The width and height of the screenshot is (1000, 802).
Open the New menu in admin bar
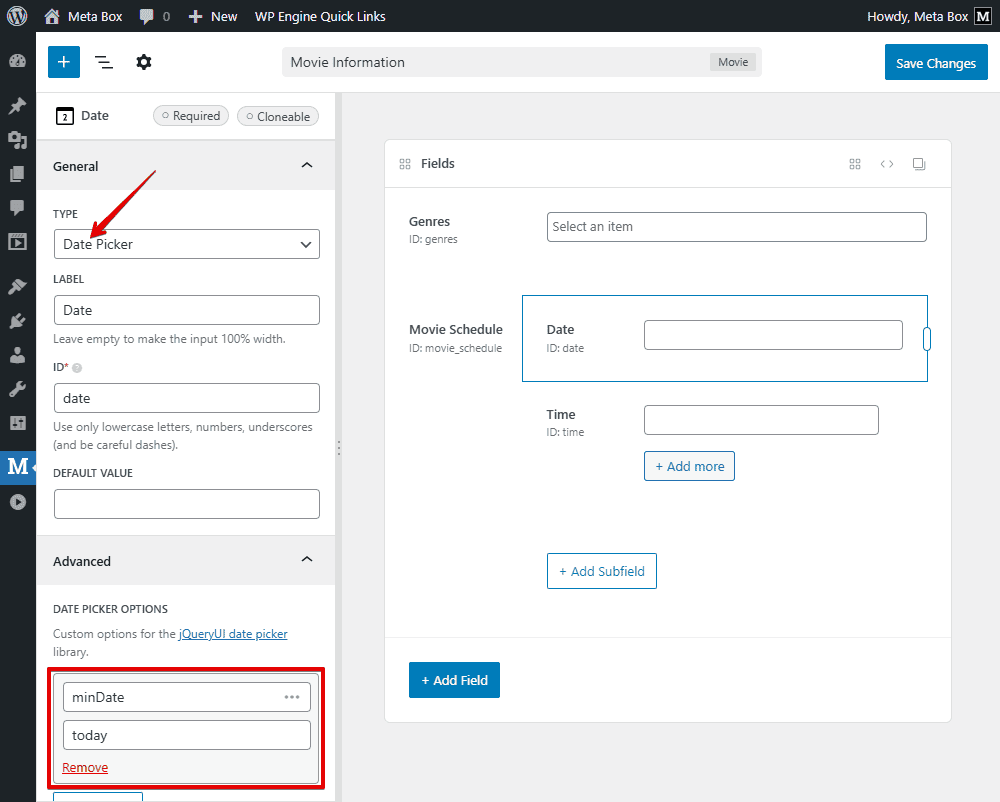[x=213, y=16]
